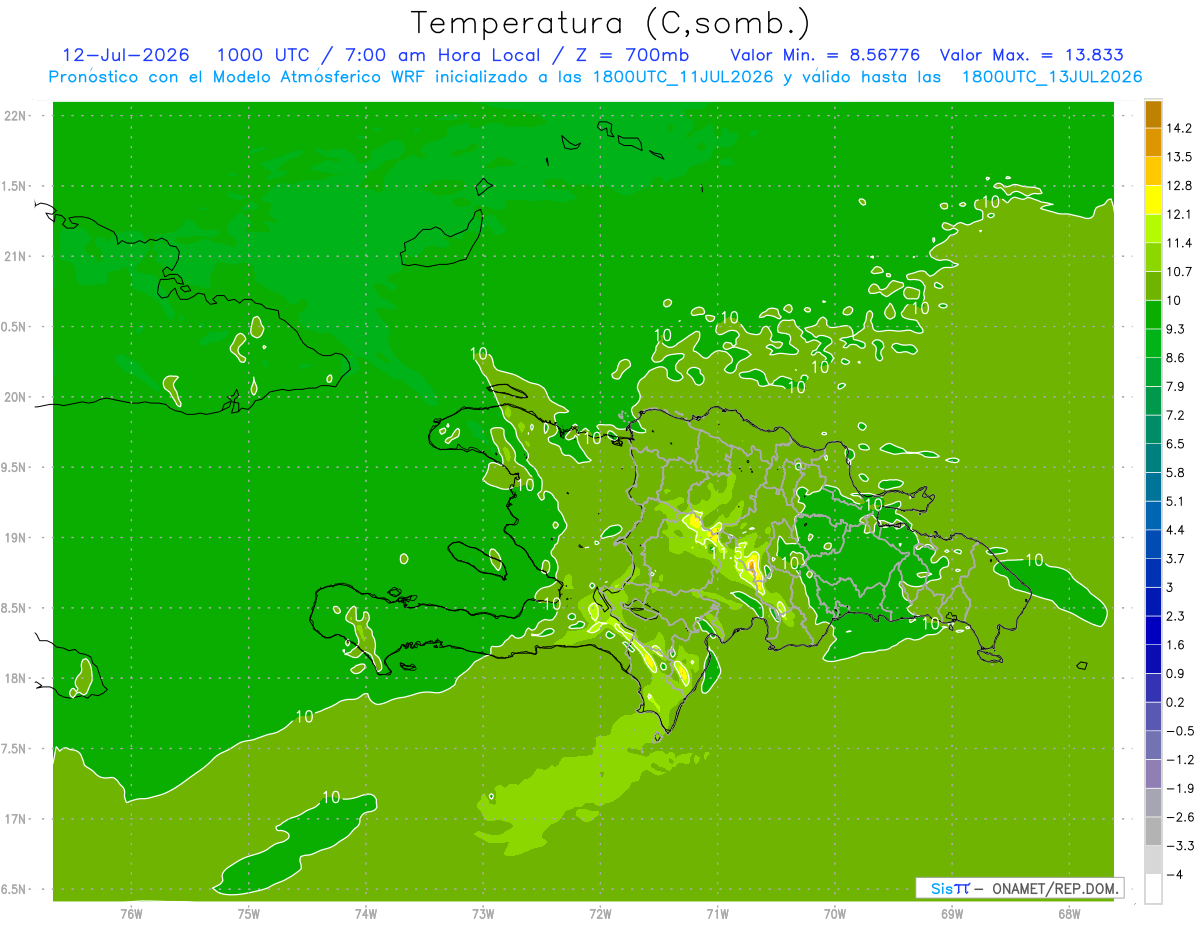1200x927 pixels.
Task: Pick the lavender swatch between -1.9 and -1.2
Action: point(1153,774)
